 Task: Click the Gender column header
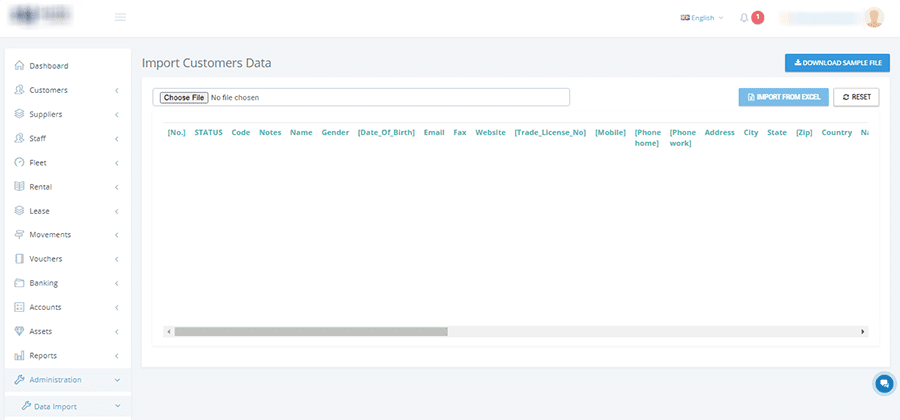(x=335, y=133)
